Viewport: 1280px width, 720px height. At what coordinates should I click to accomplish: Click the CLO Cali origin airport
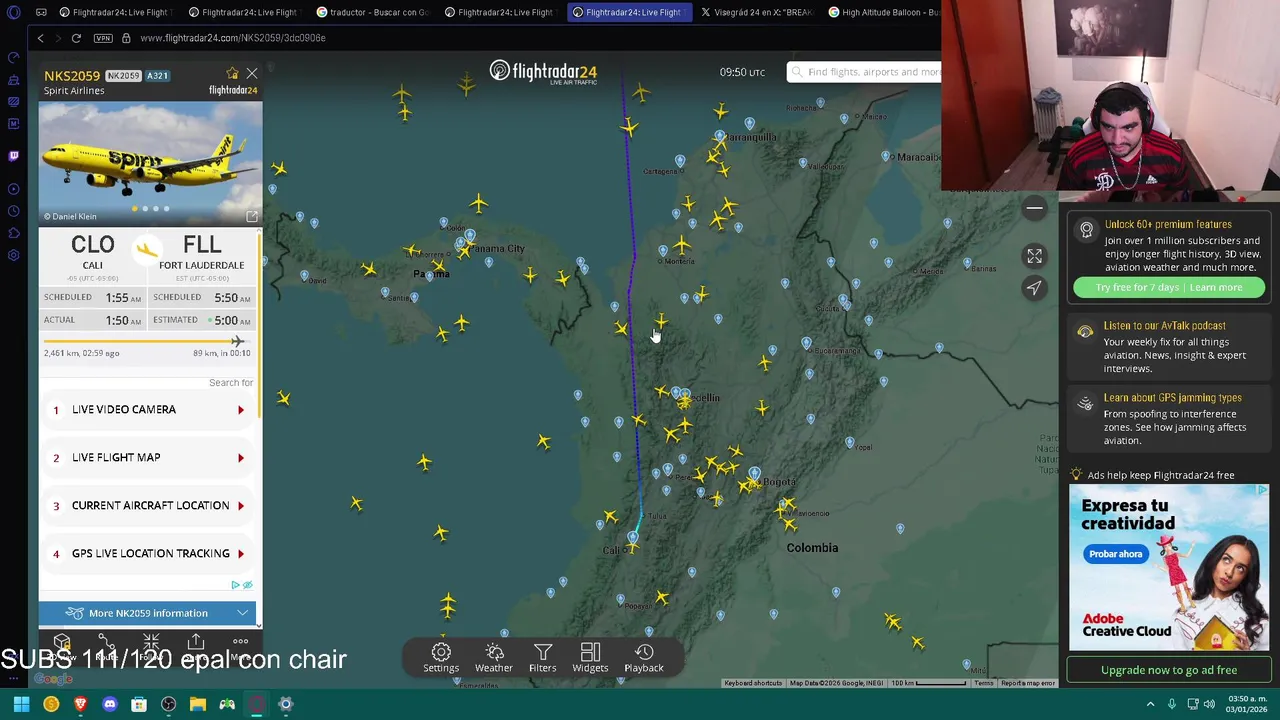[x=92, y=252]
